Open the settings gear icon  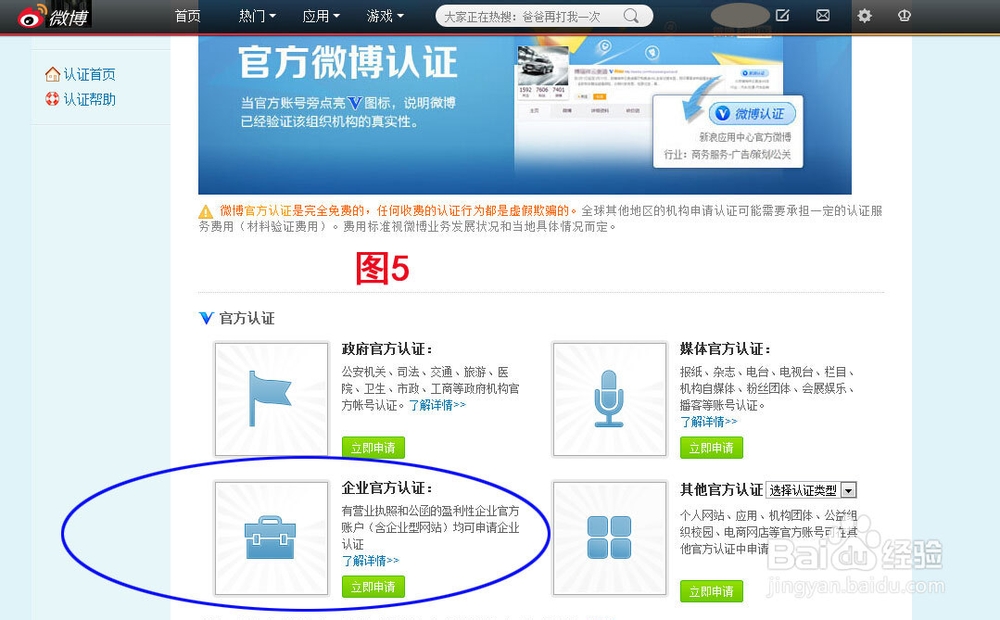click(864, 15)
